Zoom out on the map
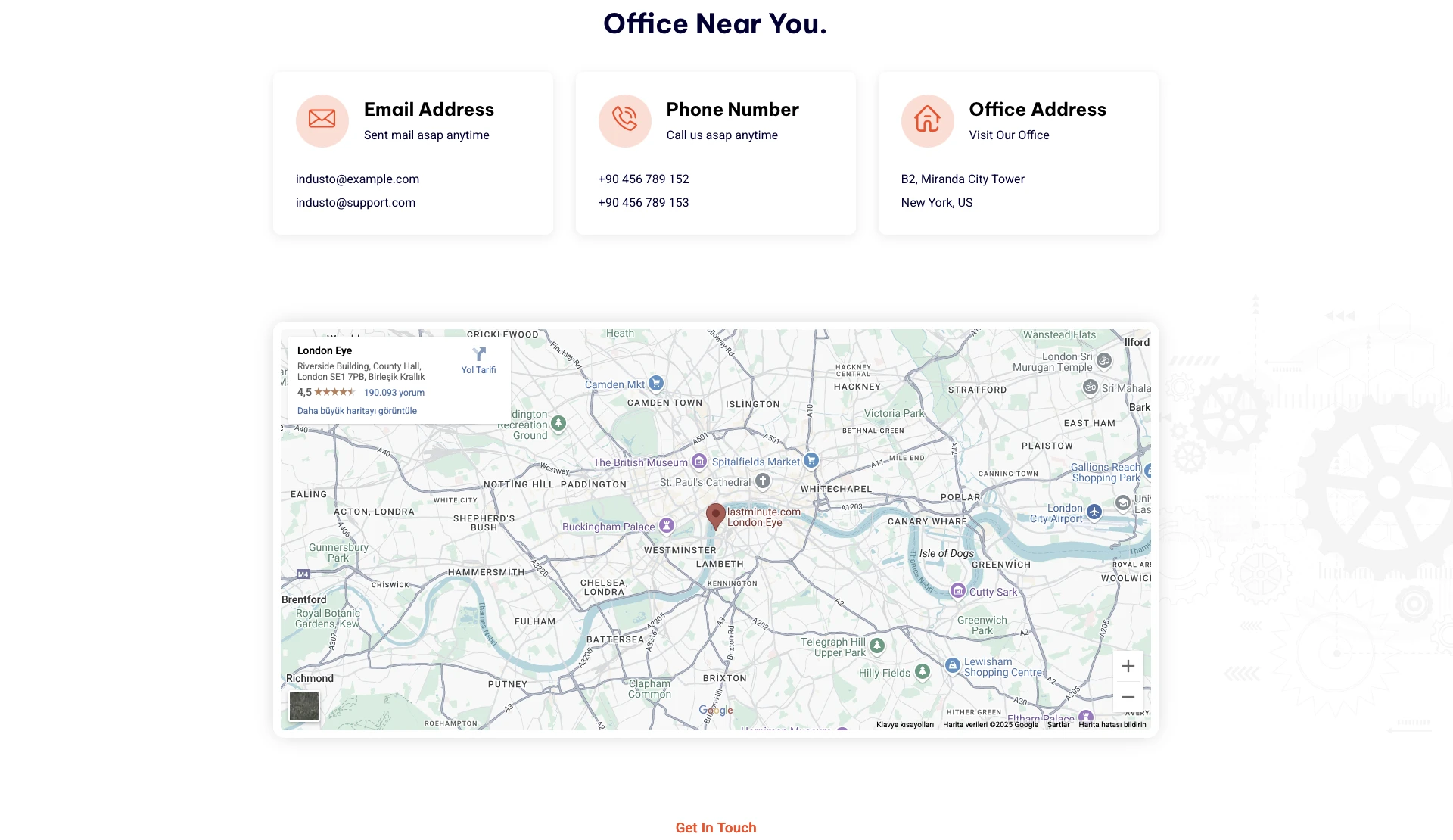The width and height of the screenshot is (1453, 840). click(x=1128, y=697)
